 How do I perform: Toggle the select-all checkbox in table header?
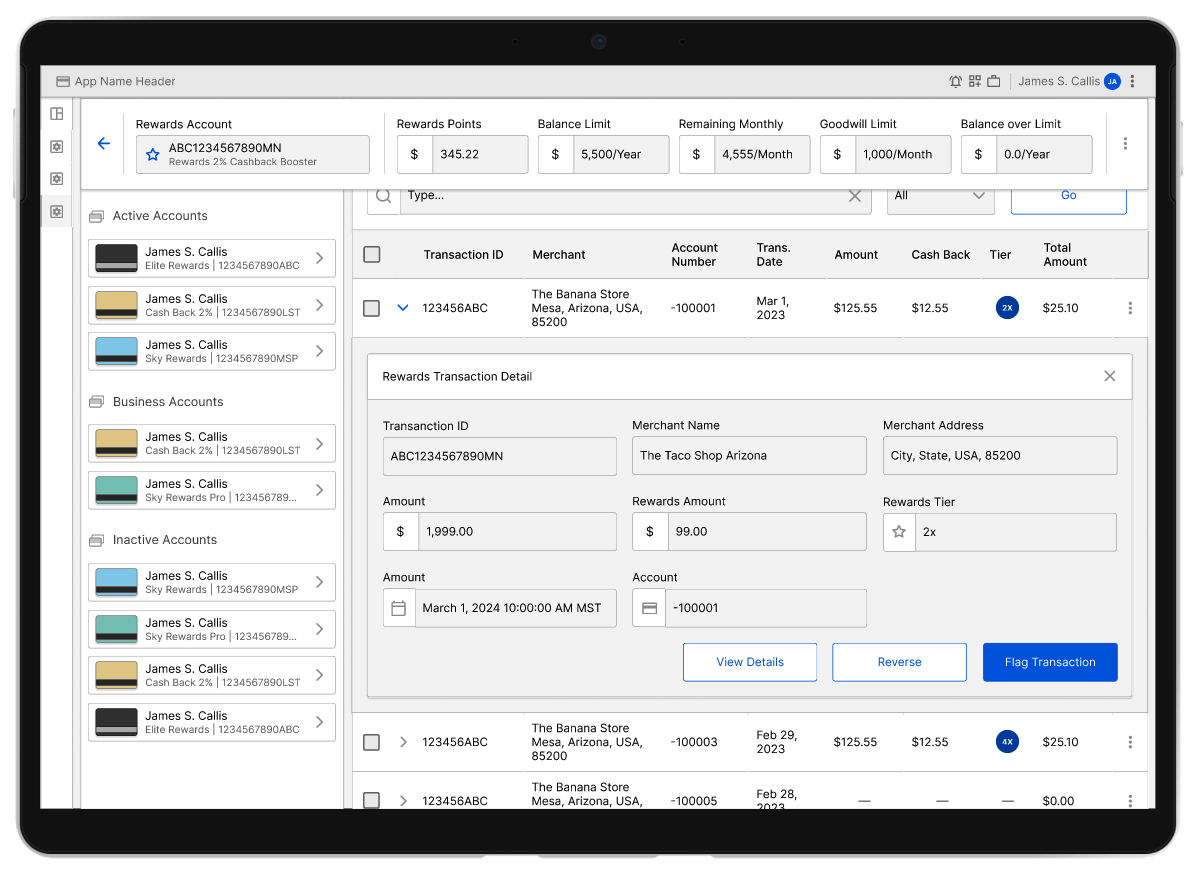pos(372,255)
